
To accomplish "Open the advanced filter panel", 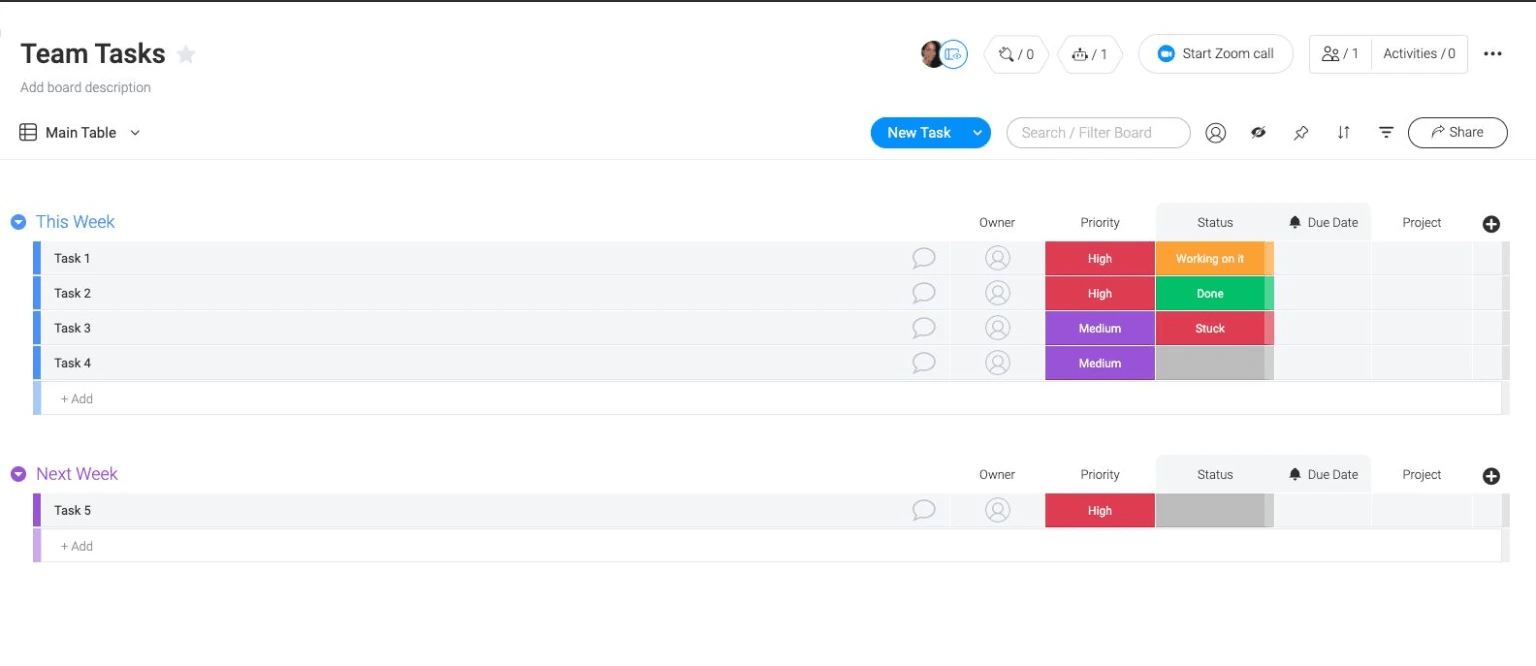I will click(x=1386, y=132).
